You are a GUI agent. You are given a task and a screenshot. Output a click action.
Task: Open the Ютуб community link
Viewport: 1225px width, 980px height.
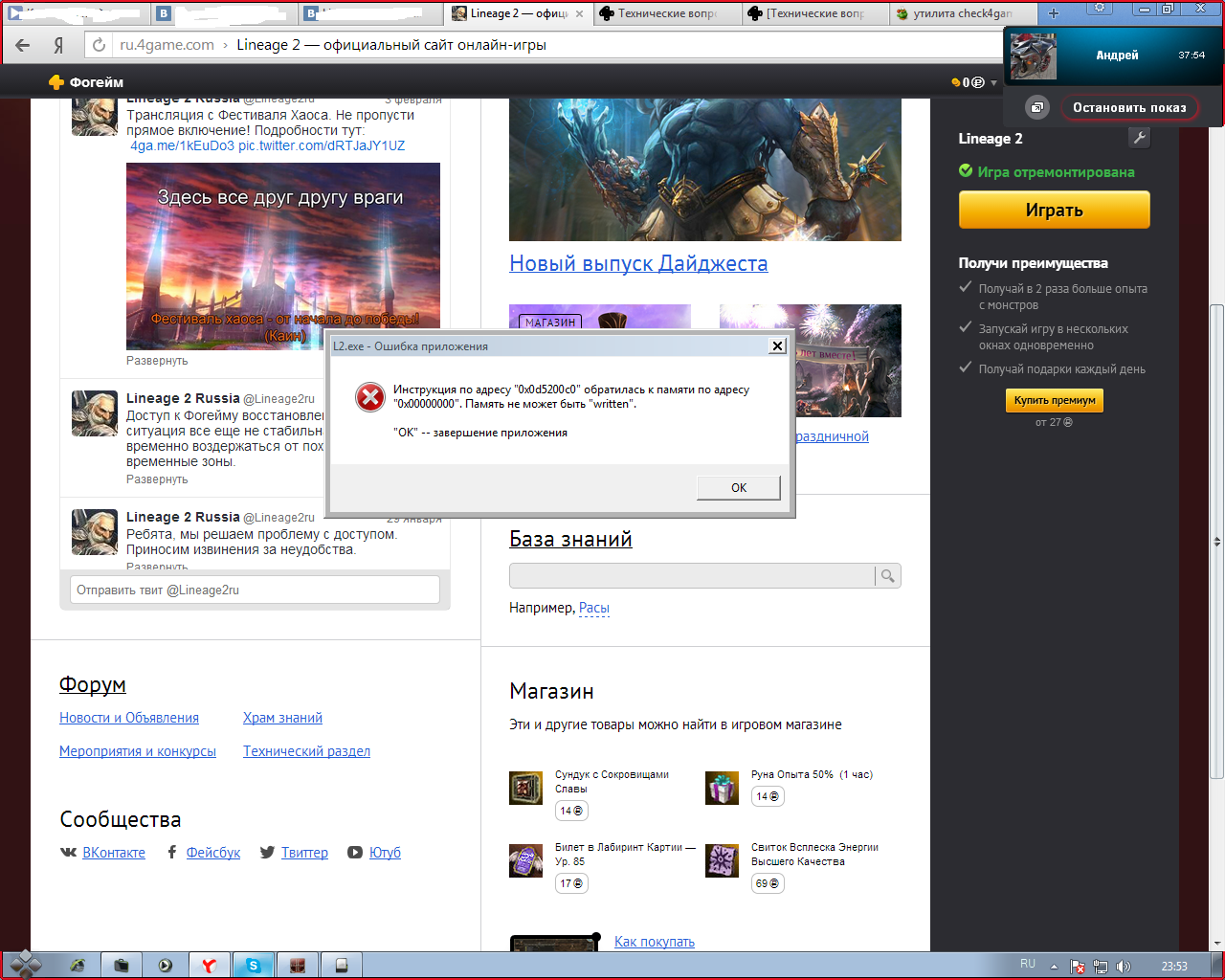pos(385,853)
